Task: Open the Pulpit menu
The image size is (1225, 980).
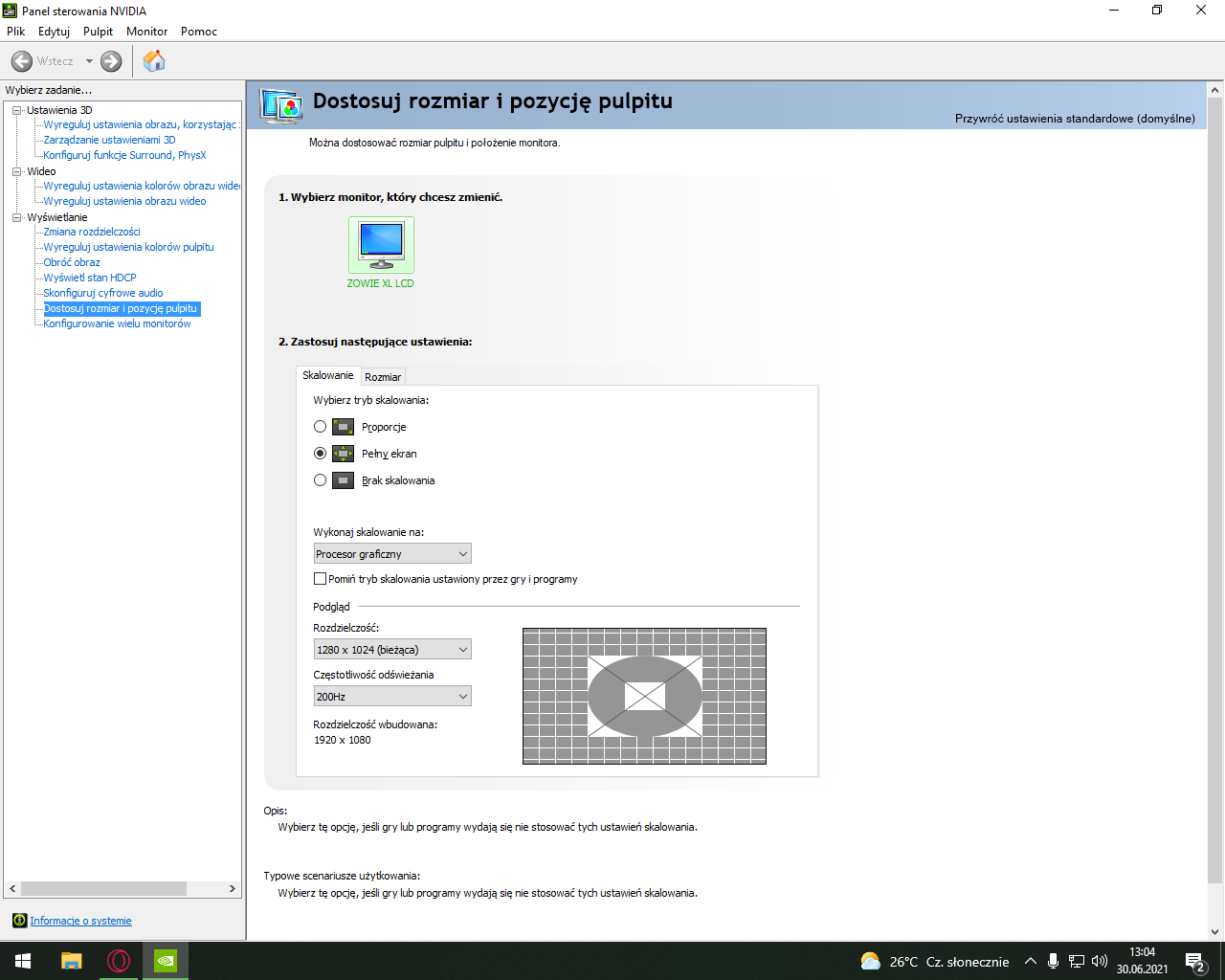Action: tap(98, 32)
